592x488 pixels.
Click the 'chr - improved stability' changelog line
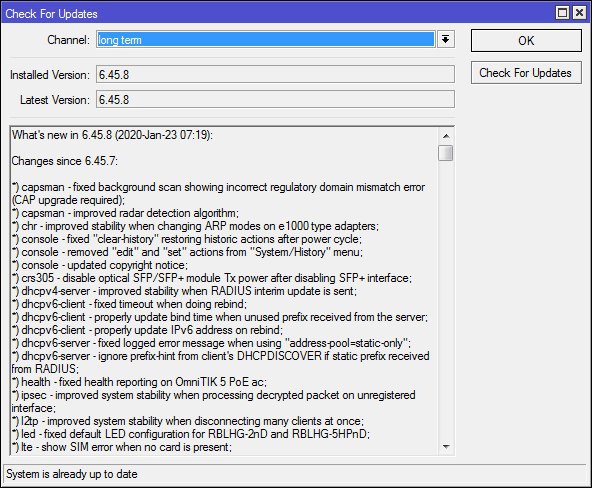[x=195, y=226]
